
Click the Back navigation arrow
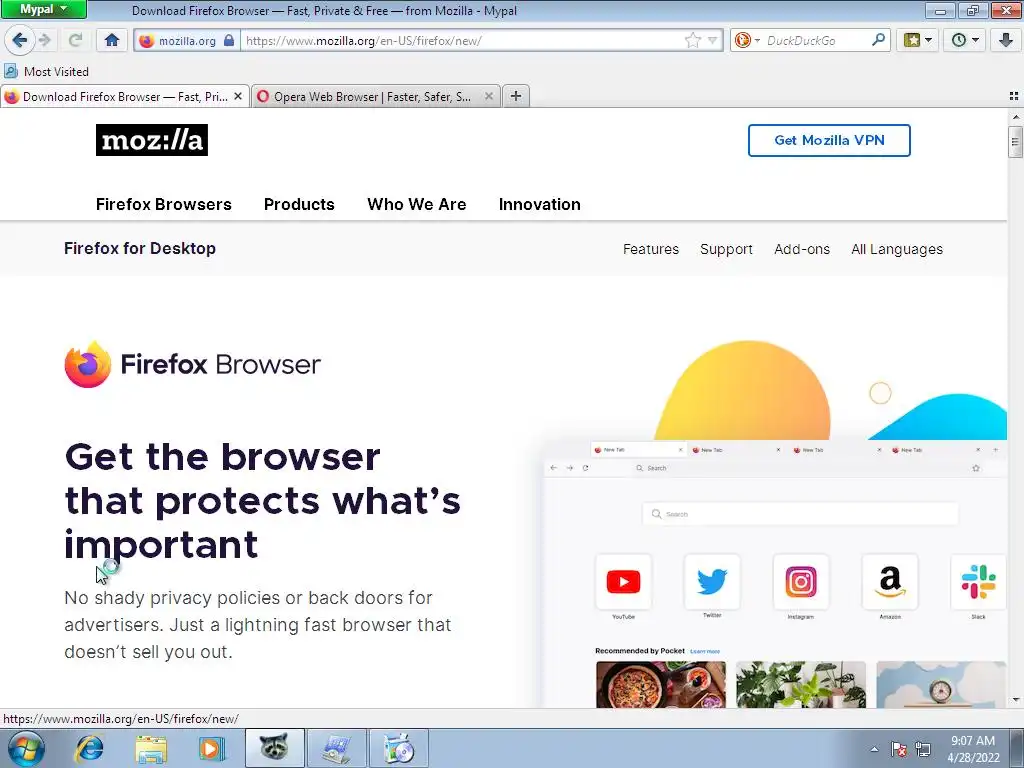click(20, 40)
